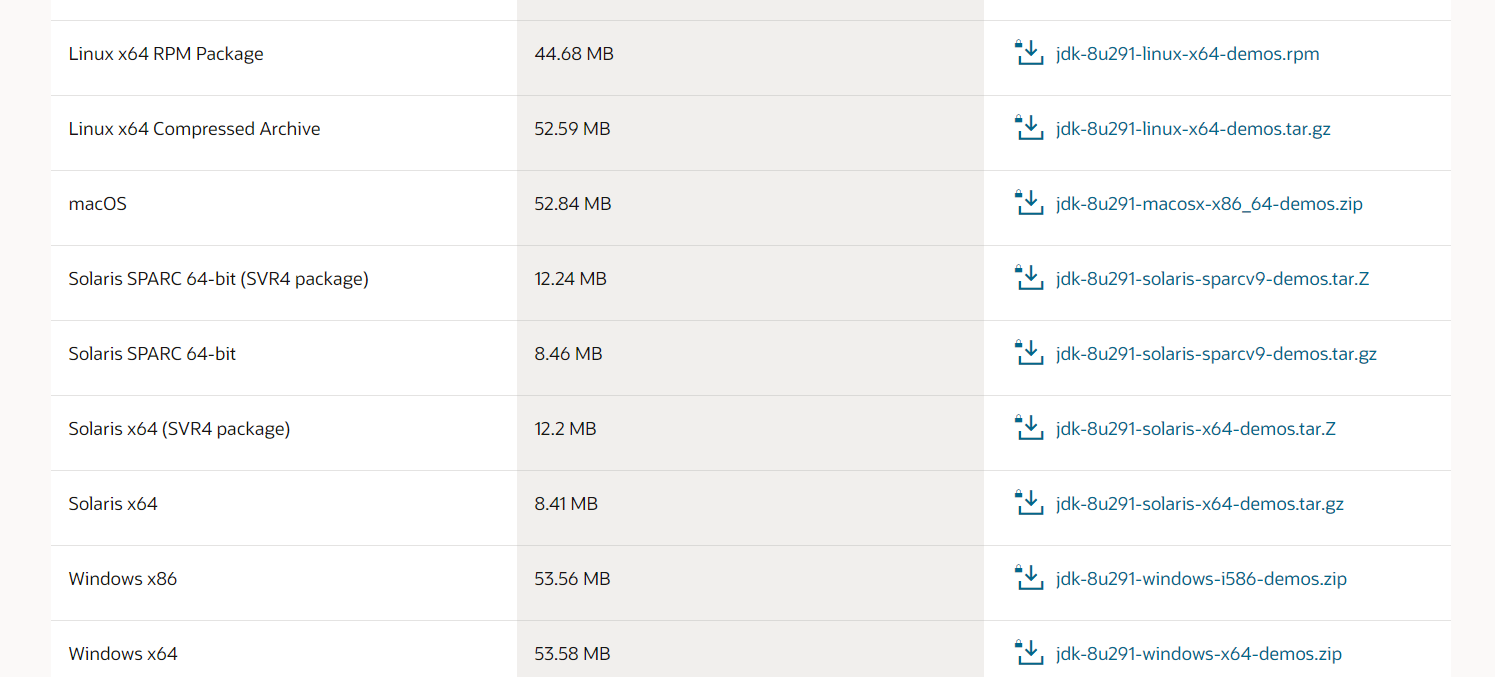This screenshot has width=1495, height=677.
Task: Open the jdk-8u291-linux-x64-demos.tar.gz link
Action: coord(1193,129)
